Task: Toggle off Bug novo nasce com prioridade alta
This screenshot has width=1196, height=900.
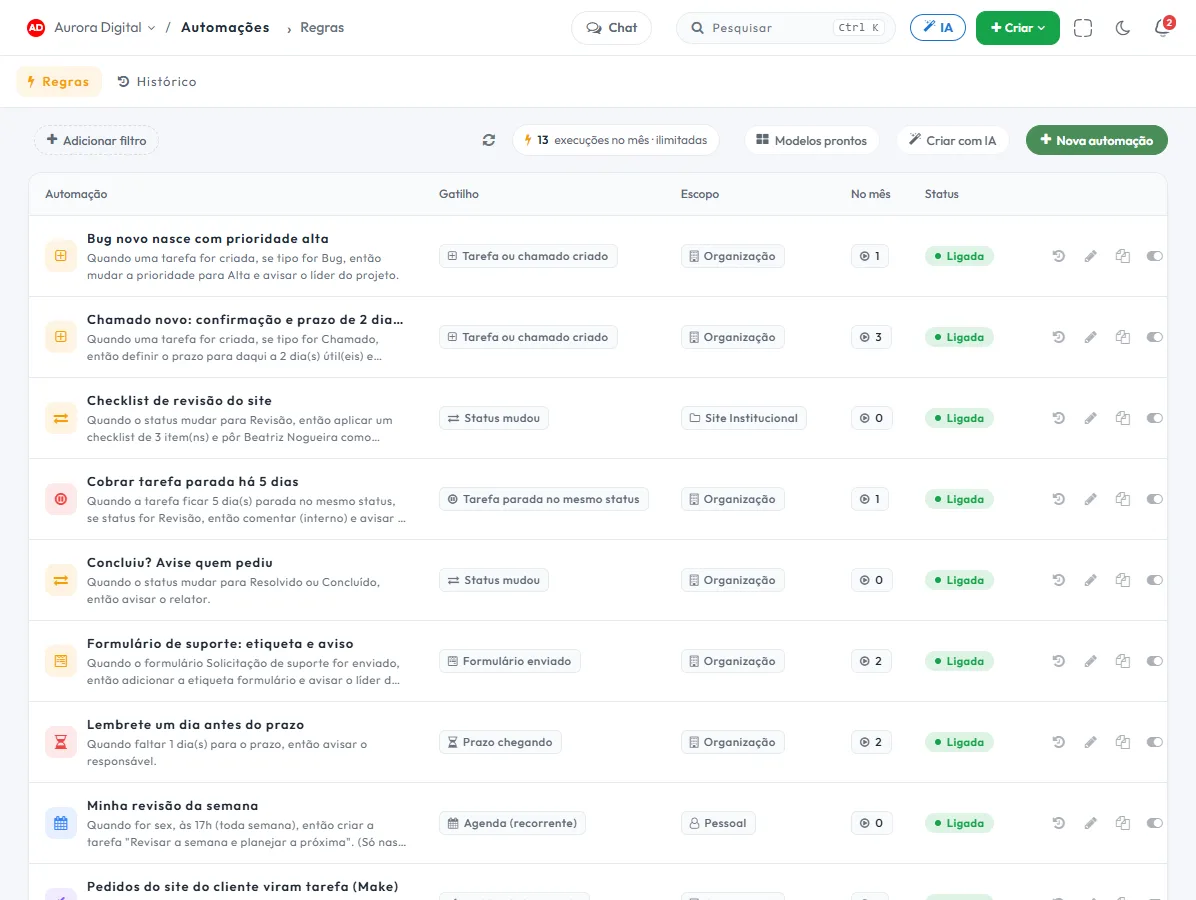Action: pos(1155,256)
